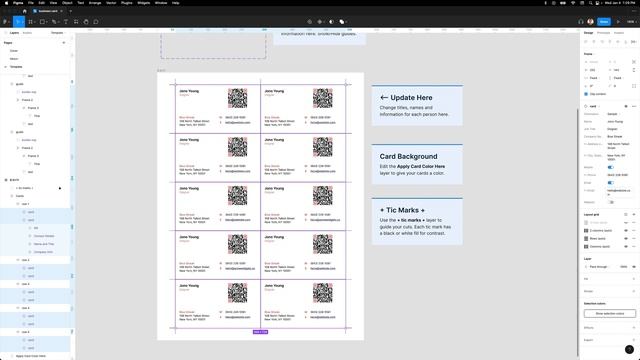Screen dimensions: 640x360
Task: Click the Share button
Action: (x=604, y=22)
